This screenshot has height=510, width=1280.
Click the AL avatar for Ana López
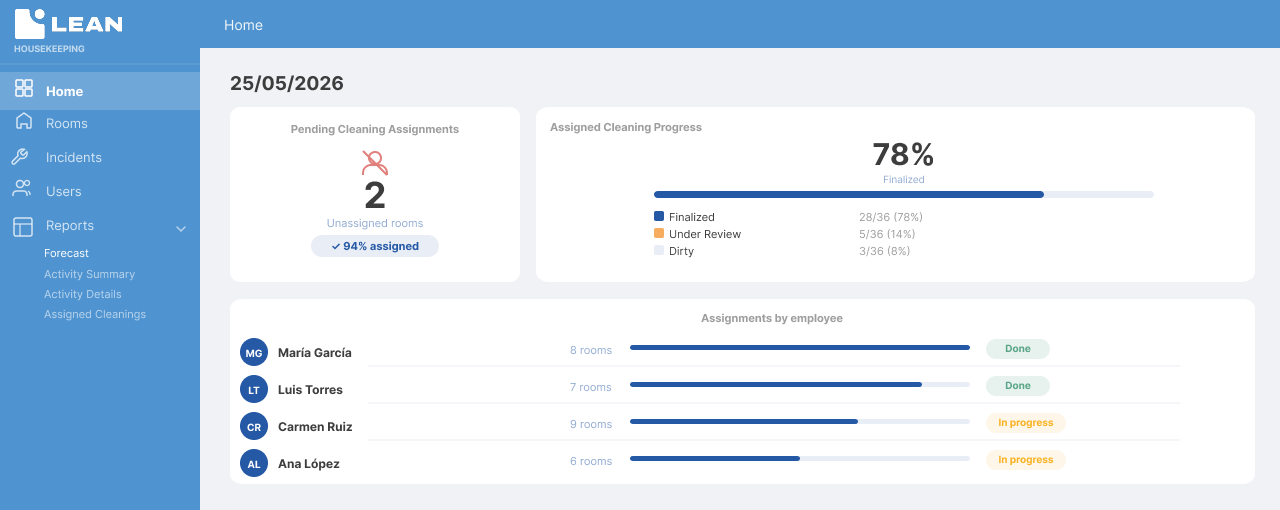click(x=254, y=463)
